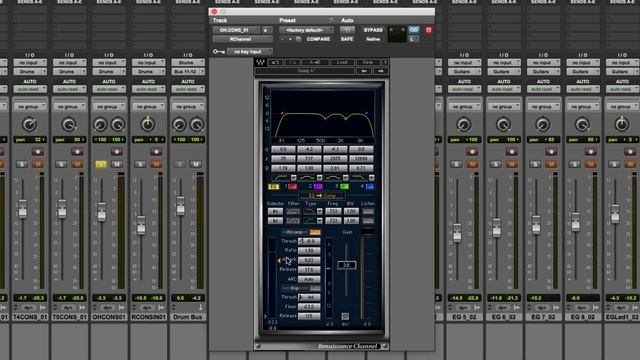
Task: Click the compressor Ratio value field
Action: (x=309, y=251)
